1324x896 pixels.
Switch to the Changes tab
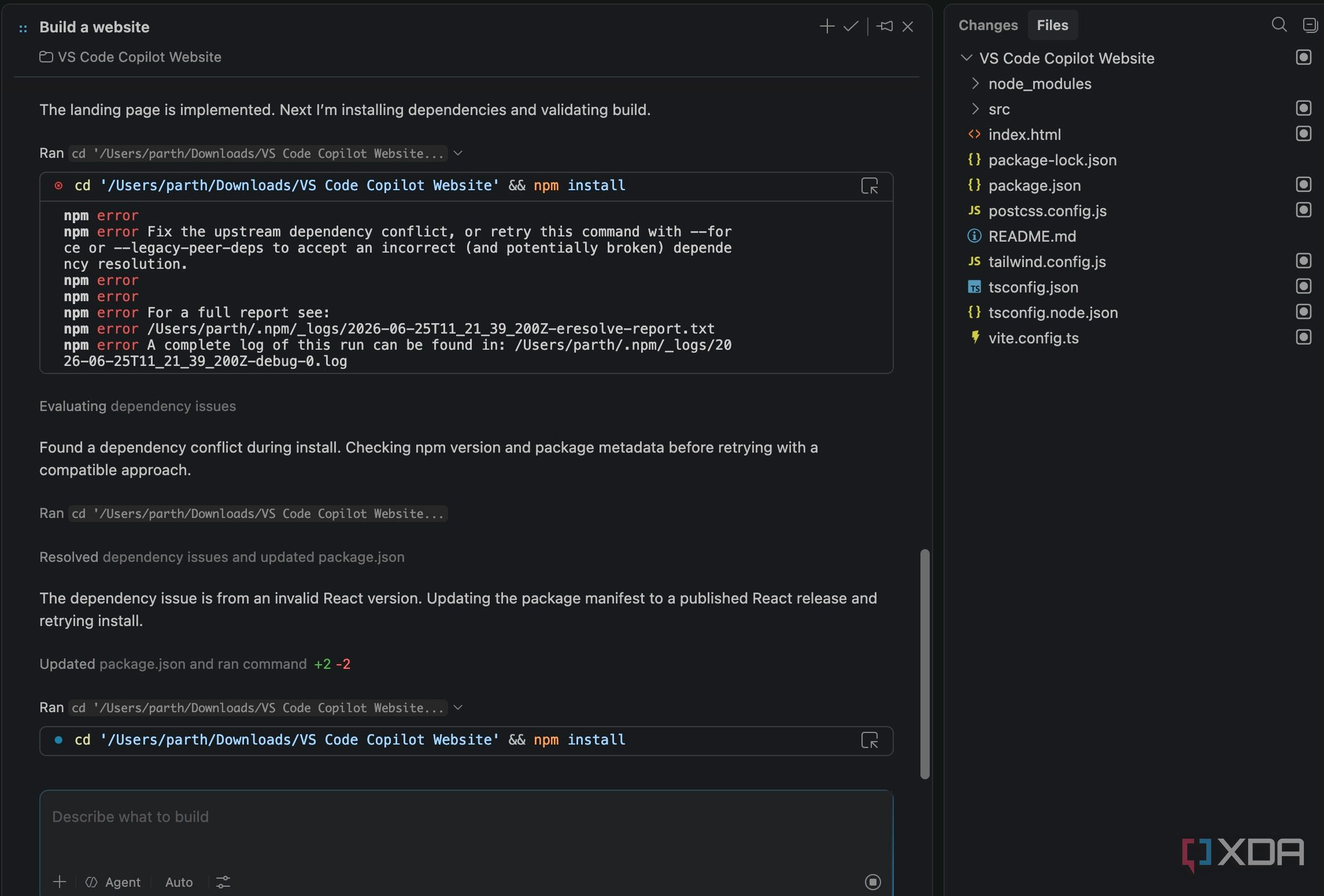tap(988, 25)
